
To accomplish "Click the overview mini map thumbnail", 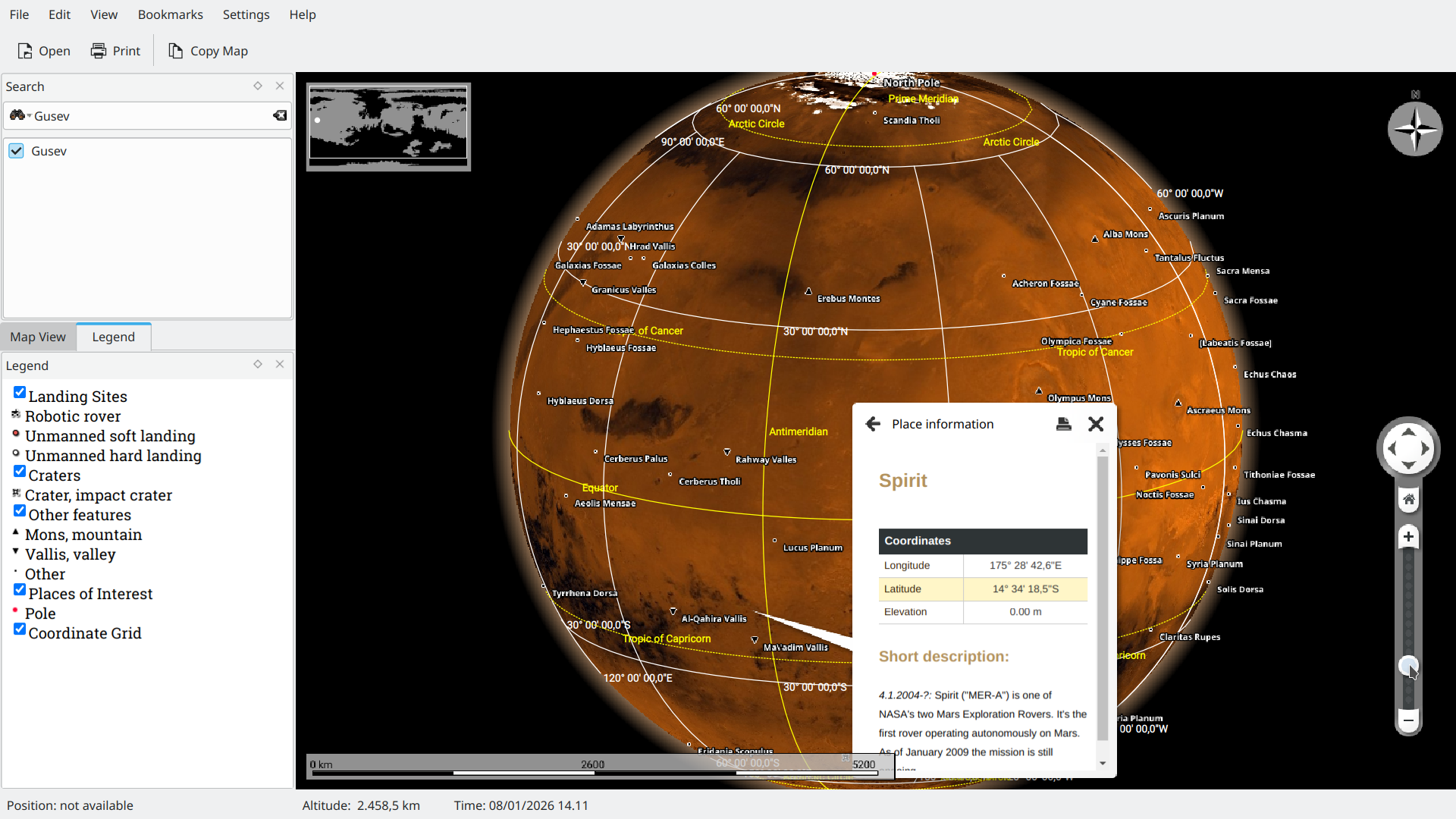I will [388, 127].
